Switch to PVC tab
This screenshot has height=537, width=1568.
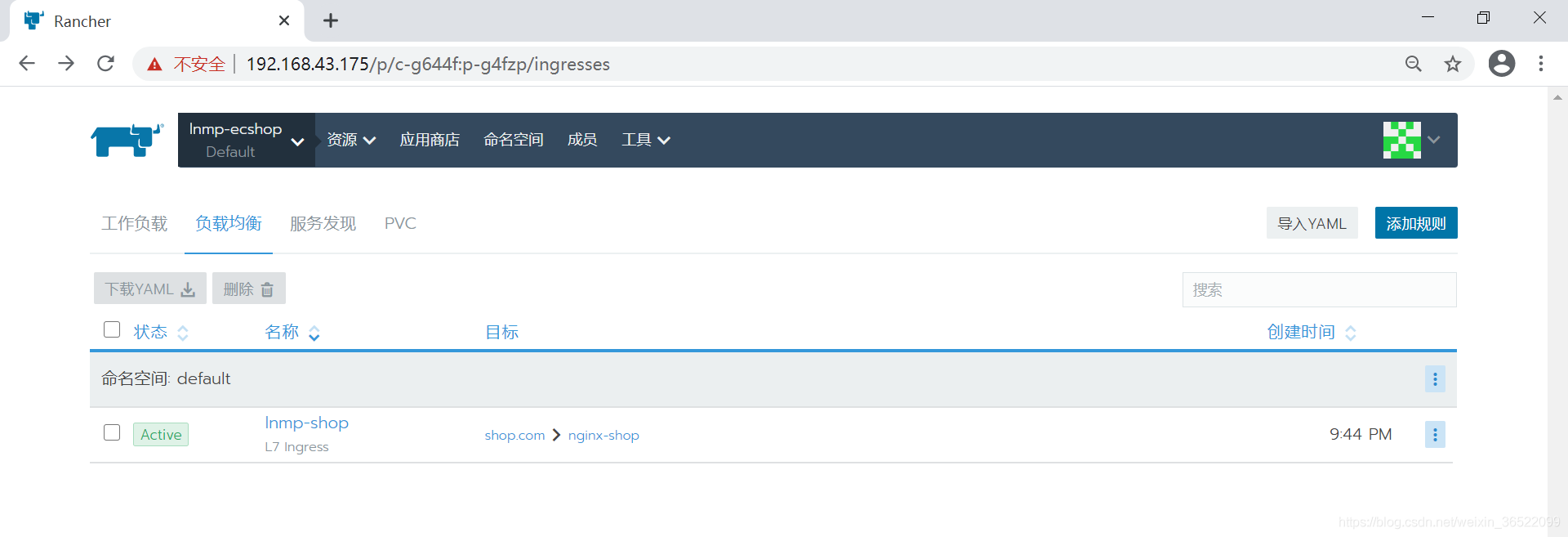pos(400,223)
